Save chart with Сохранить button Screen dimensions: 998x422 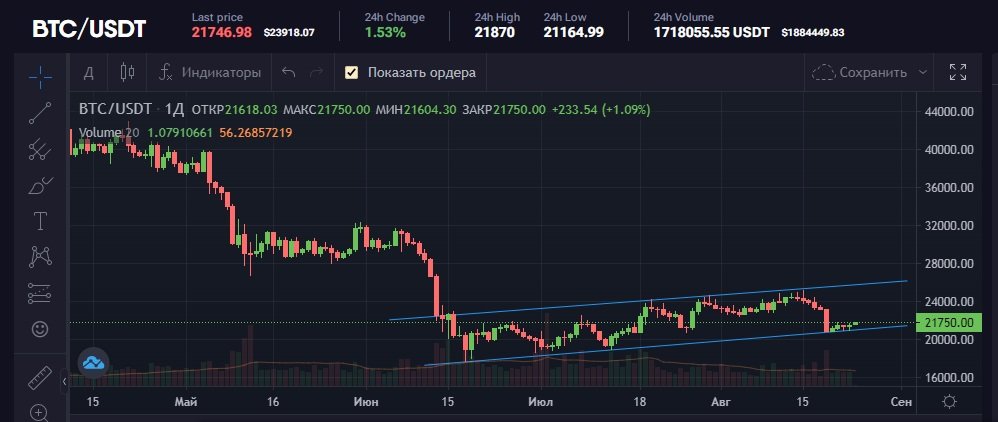[859, 73]
